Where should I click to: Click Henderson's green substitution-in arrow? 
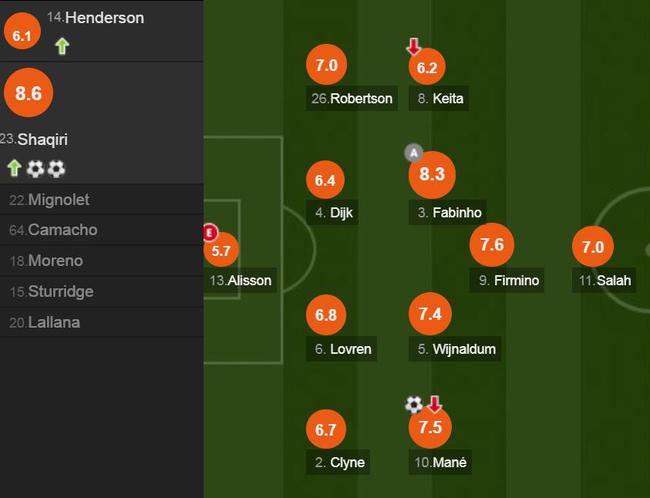pyautogui.click(x=62, y=46)
